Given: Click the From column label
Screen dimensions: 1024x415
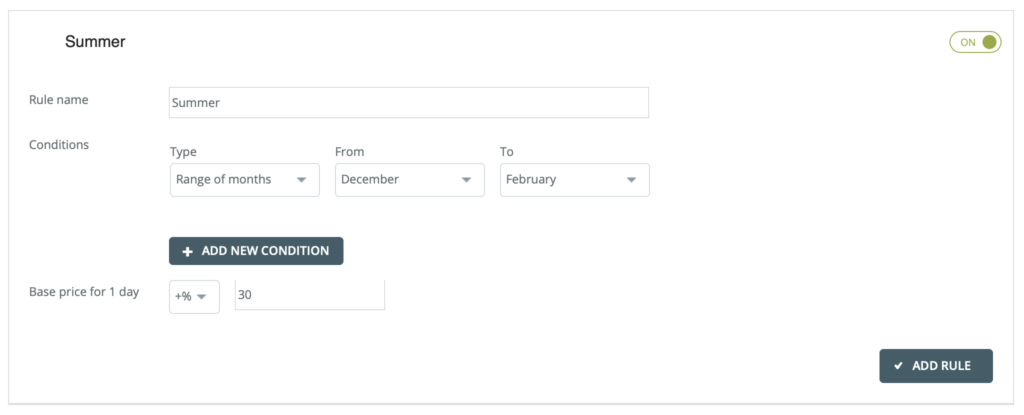Looking at the screenshot, I should click(x=349, y=152).
